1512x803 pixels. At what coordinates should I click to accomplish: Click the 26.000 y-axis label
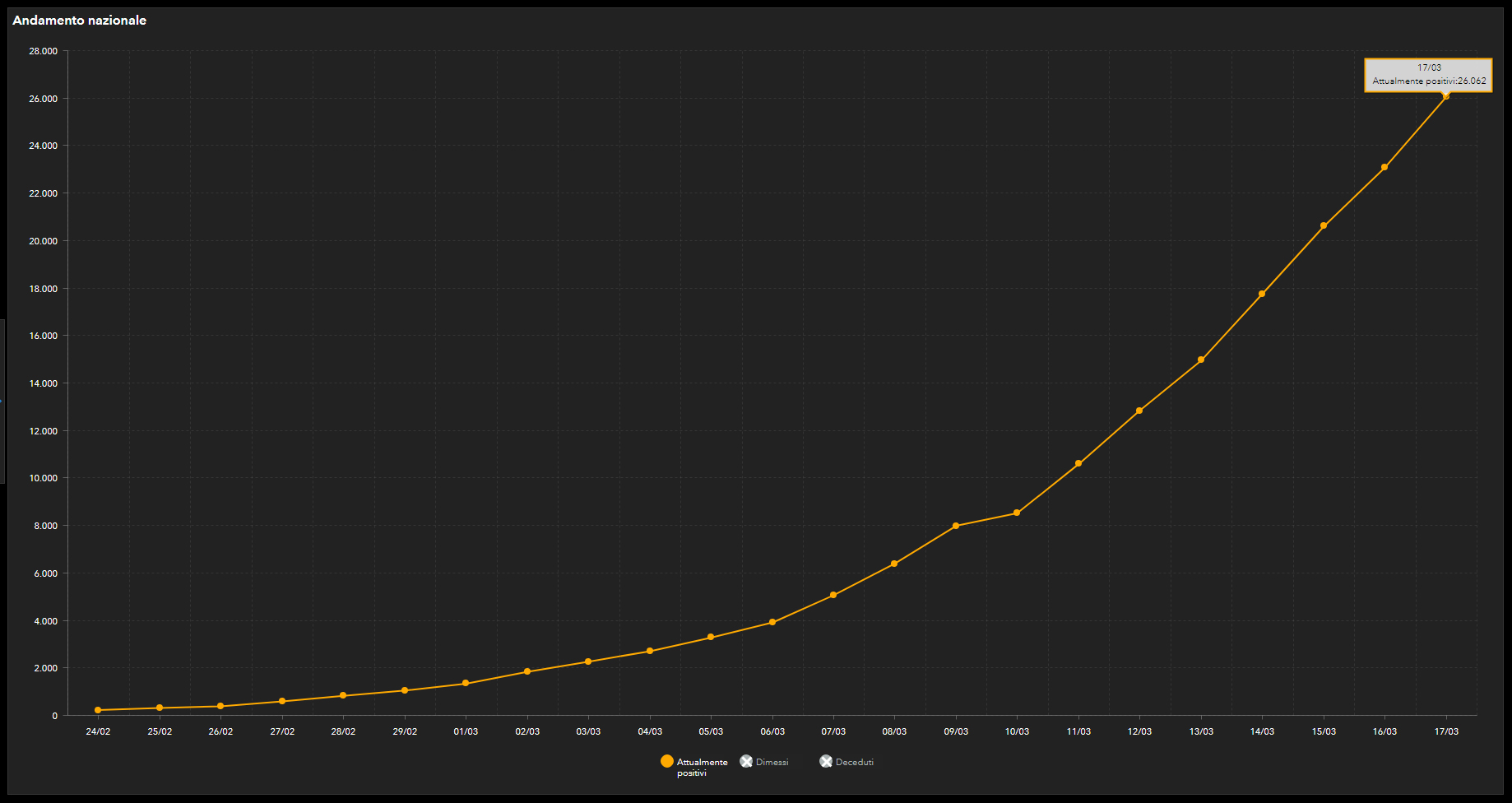[43, 99]
